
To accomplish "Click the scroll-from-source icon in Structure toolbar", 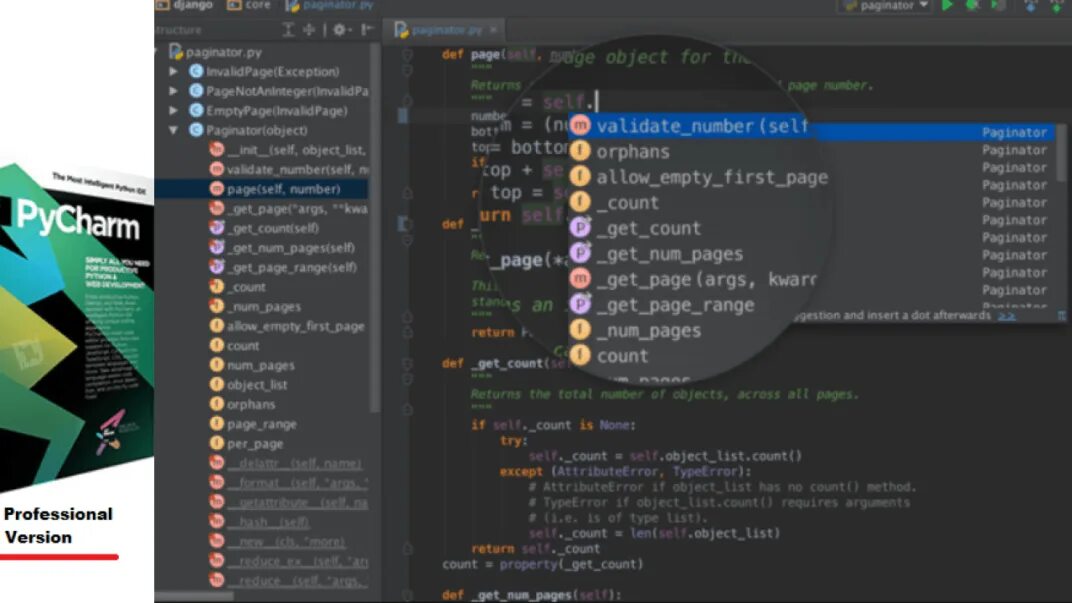I will [x=289, y=29].
